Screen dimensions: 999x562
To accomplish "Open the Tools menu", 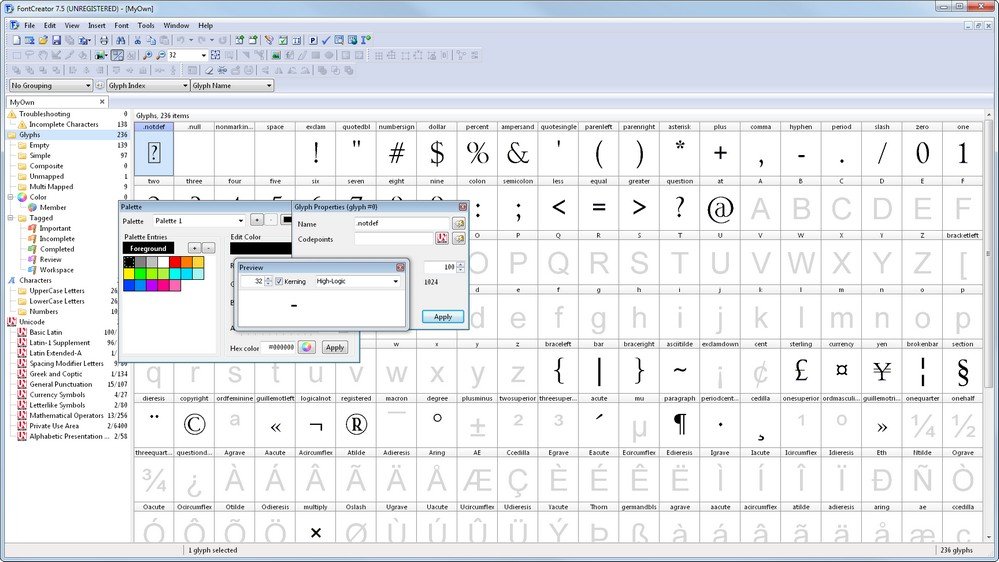I will pos(146,25).
